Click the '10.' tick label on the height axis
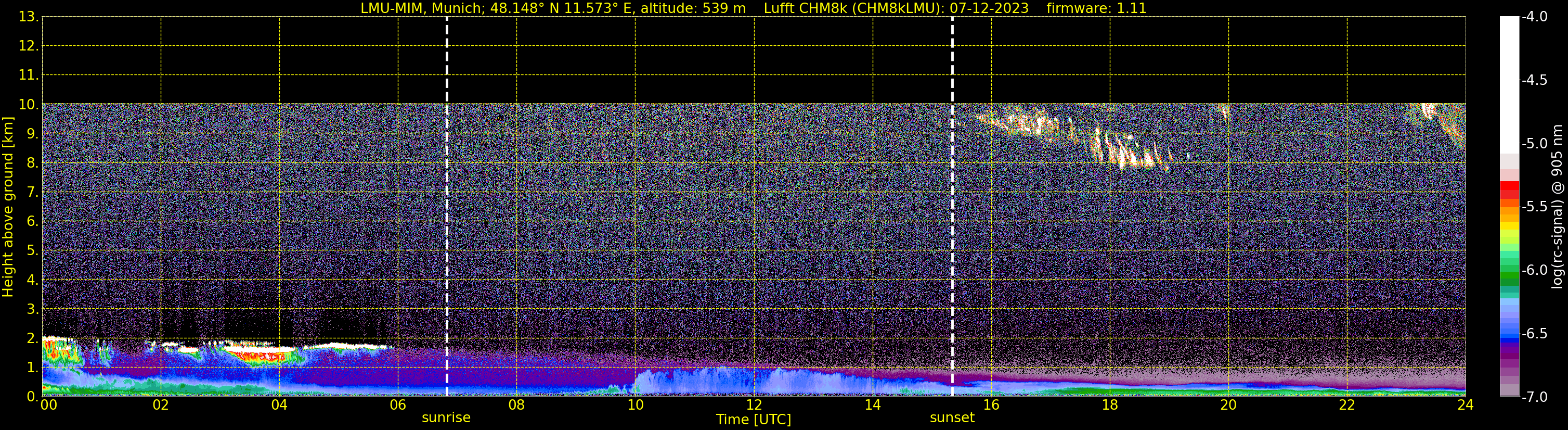 click(x=29, y=105)
